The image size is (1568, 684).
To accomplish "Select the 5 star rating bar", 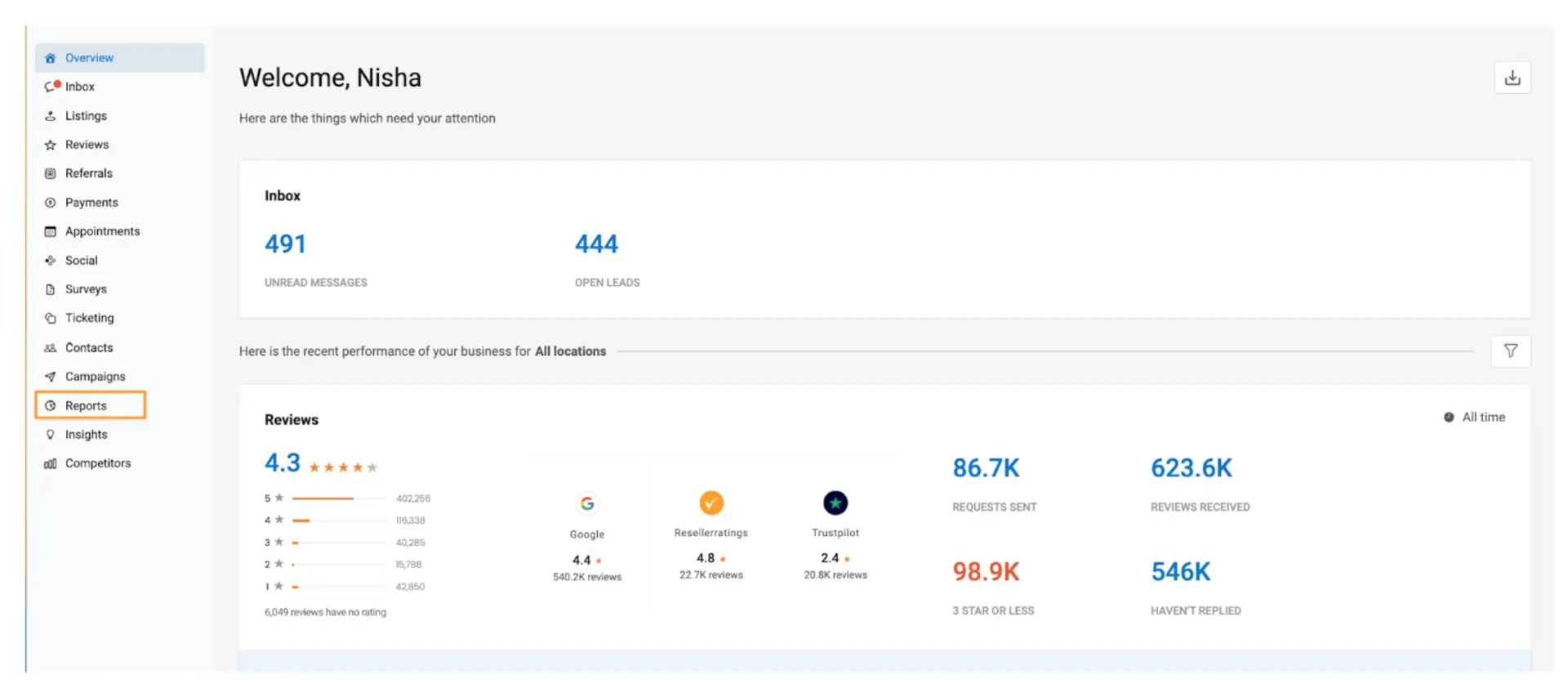I will point(338,498).
